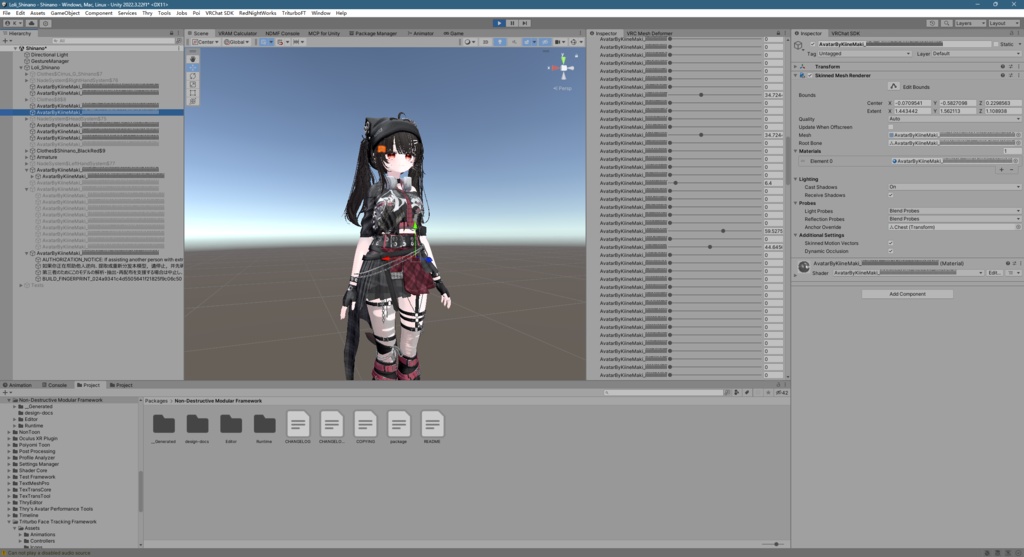This screenshot has height=557, width=1024.
Task: Click the Edit Bounds icon button
Action: (893, 86)
